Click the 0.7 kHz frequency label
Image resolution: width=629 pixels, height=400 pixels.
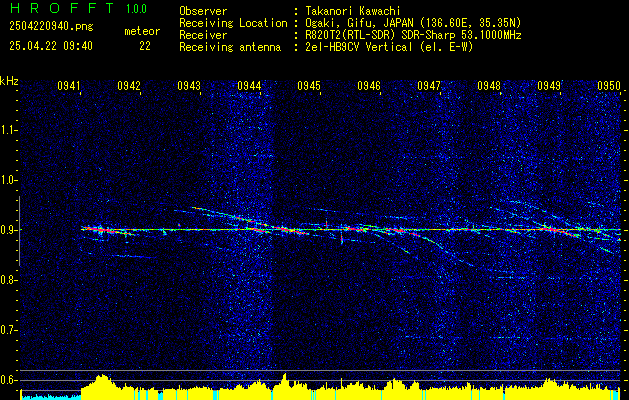[x=9, y=330]
